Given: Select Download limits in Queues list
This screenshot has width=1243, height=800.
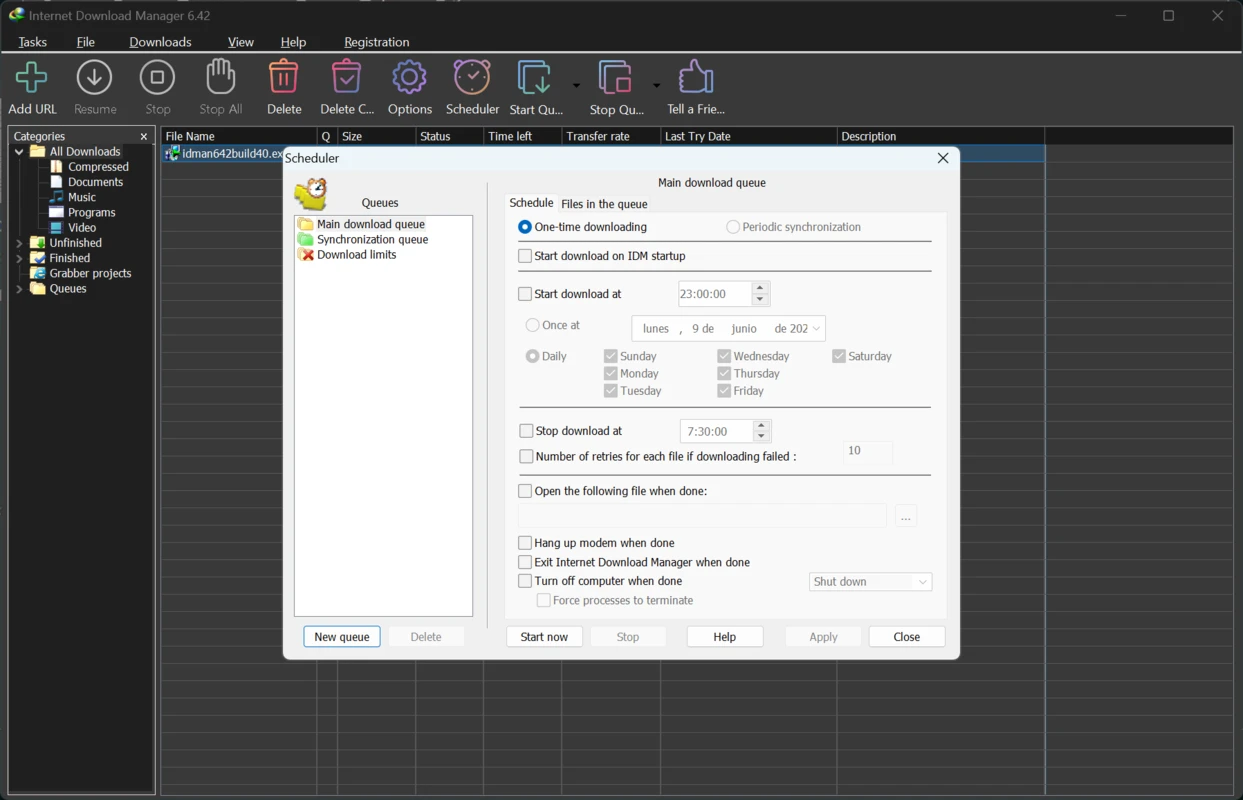Looking at the screenshot, I should pos(356,254).
